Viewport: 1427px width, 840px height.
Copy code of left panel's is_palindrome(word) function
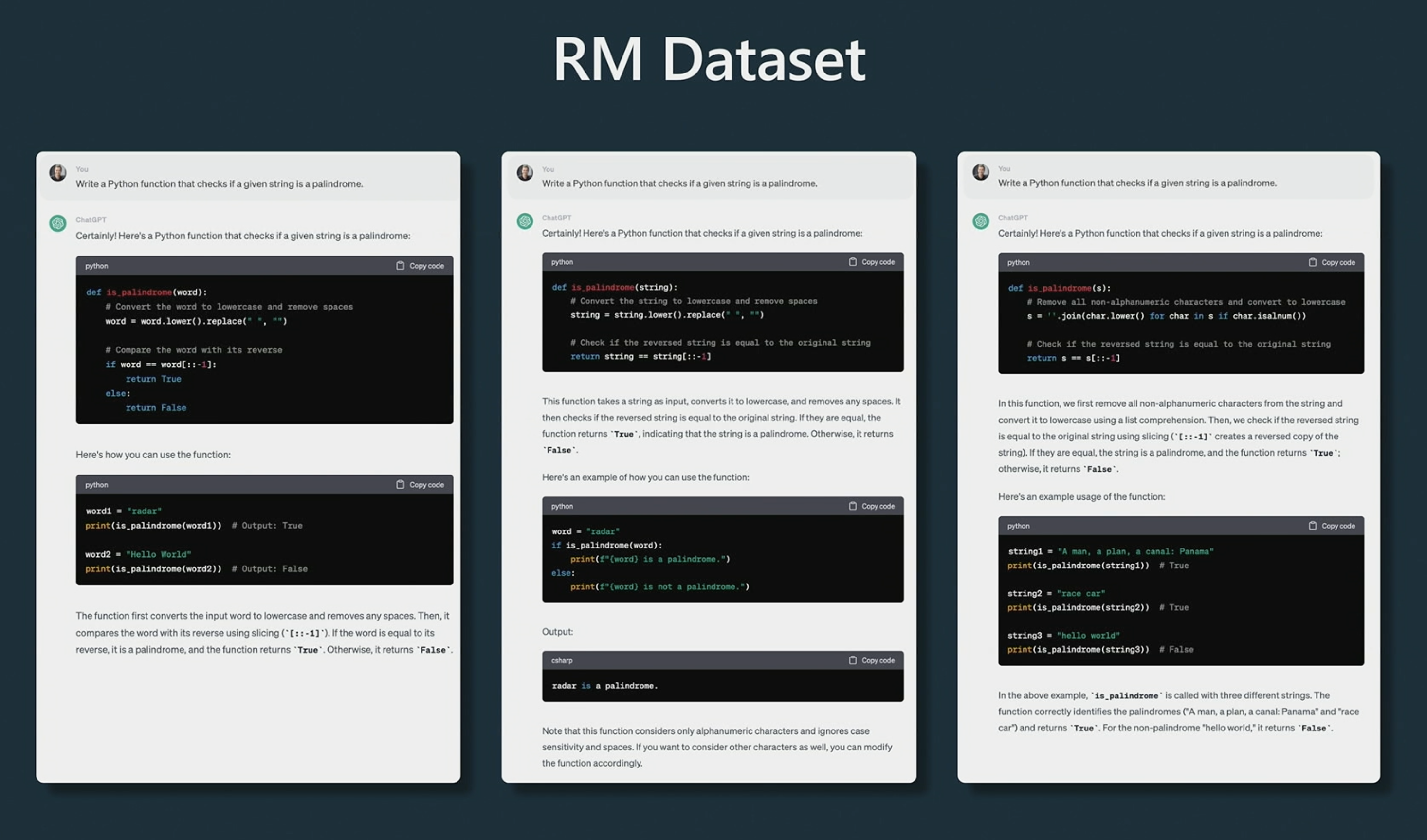pyautogui.click(x=420, y=266)
